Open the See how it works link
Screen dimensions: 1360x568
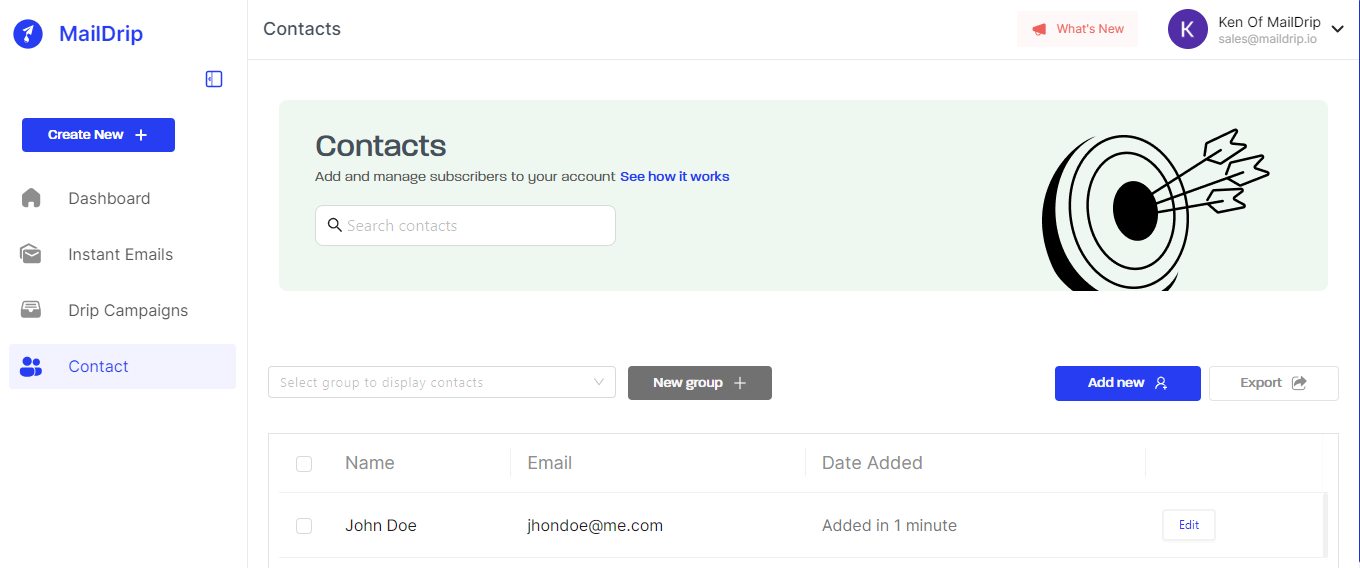coord(675,177)
